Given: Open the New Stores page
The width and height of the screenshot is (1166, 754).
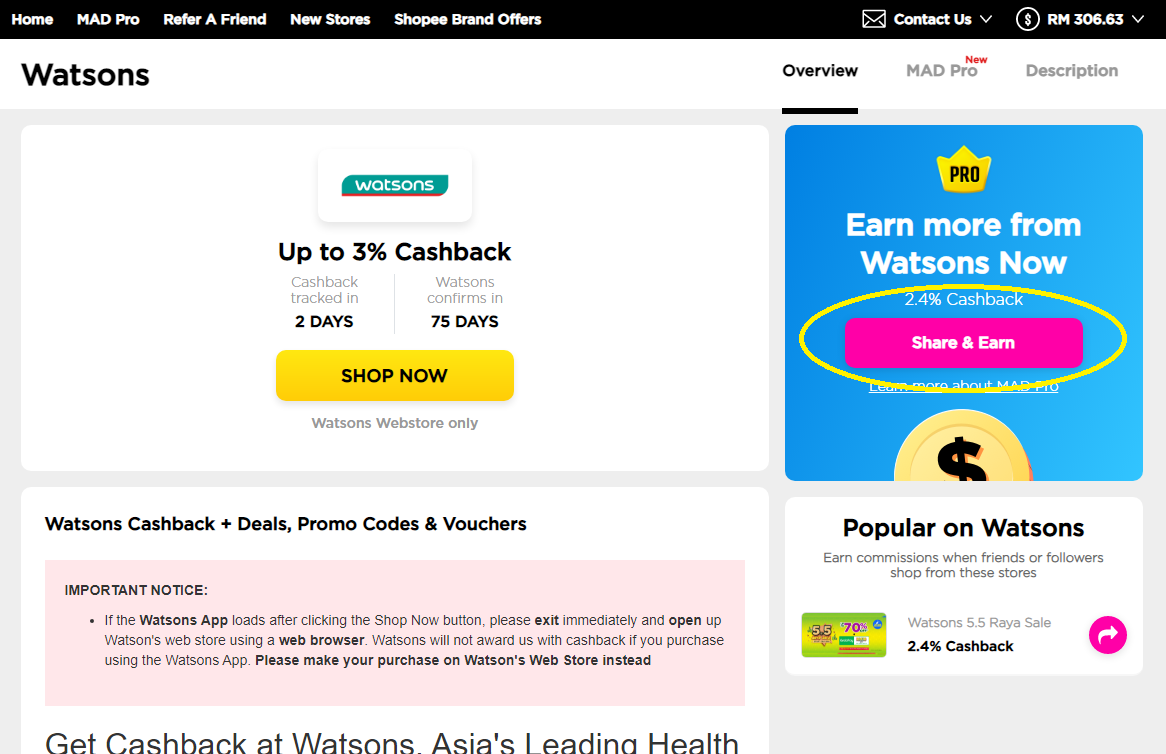Looking at the screenshot, I should click(330, 19).
